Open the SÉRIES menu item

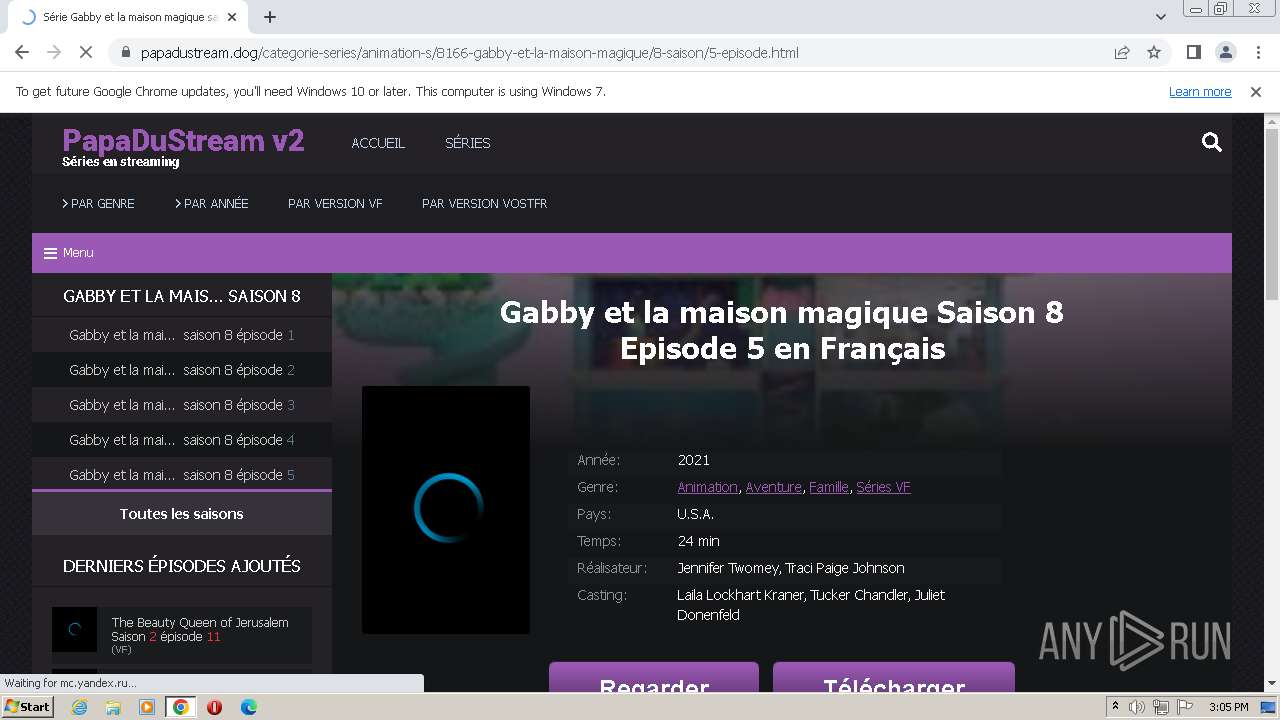[x=467, y=143]
